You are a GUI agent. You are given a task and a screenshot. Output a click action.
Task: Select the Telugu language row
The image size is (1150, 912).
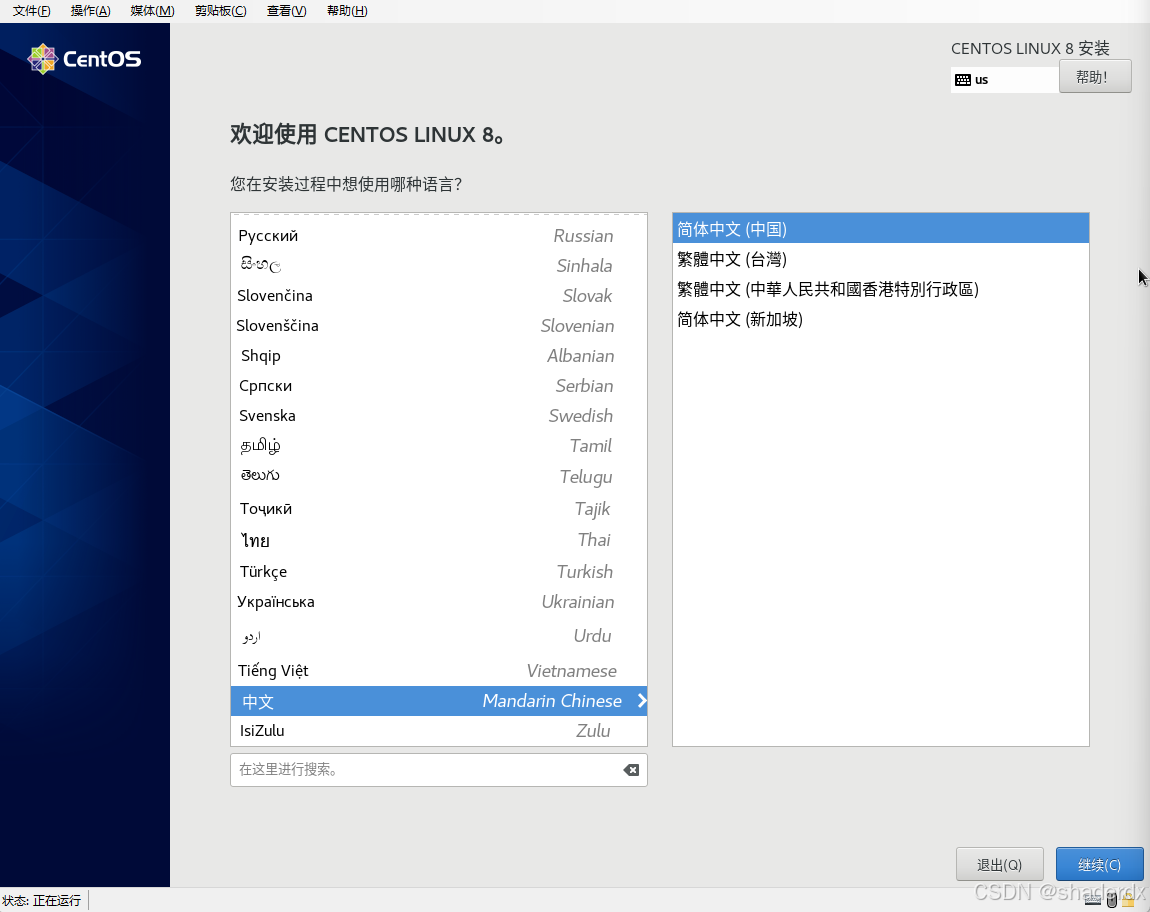pyautogui.click(x=439, y=476)
